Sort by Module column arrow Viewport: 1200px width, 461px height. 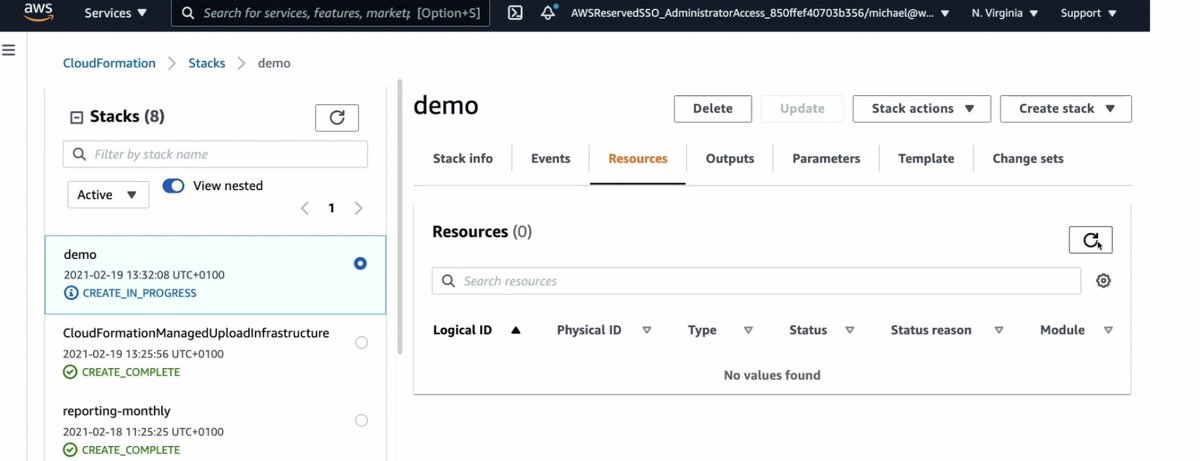(1107, 330)
